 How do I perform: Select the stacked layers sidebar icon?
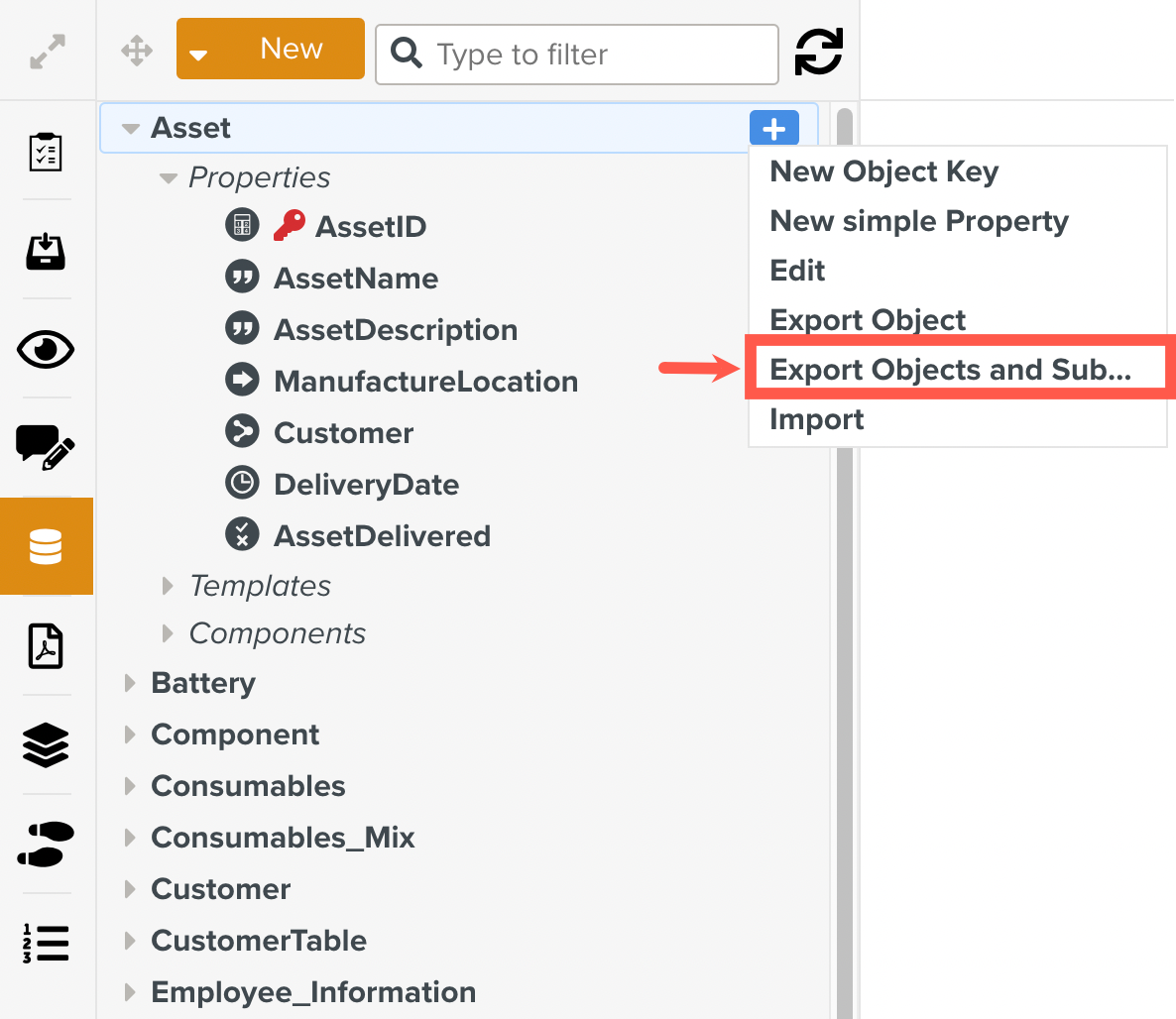(x=47, y=744)
